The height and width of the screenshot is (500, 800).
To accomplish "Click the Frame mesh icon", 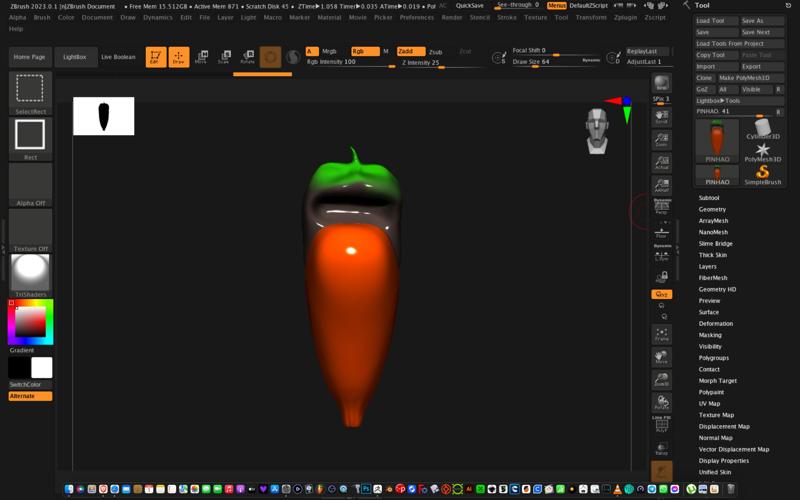I will tap(661, 335).
